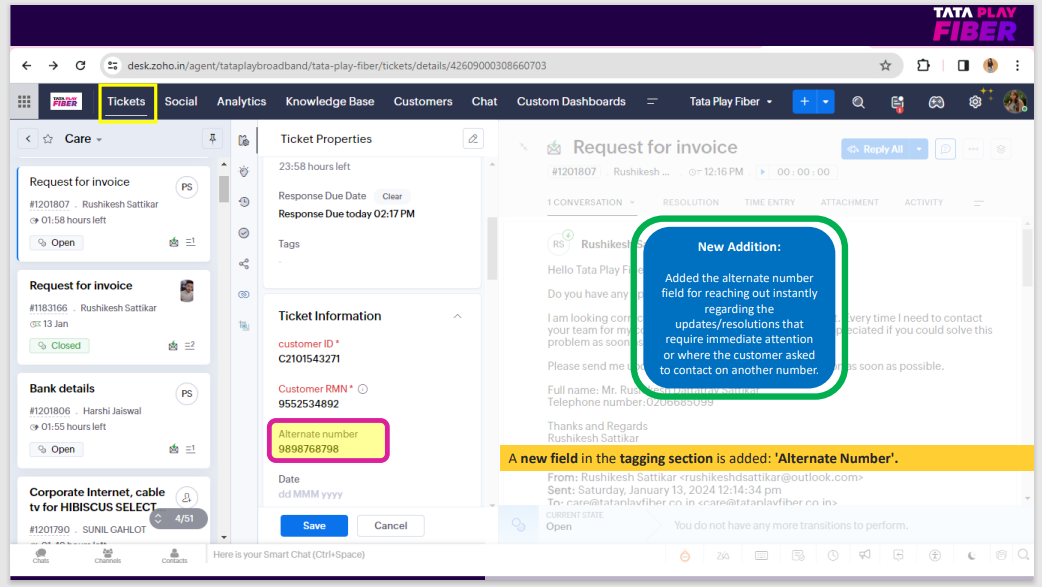Clear the Response Due Date
1042x587 pixels.
click(x=392, y=196)
